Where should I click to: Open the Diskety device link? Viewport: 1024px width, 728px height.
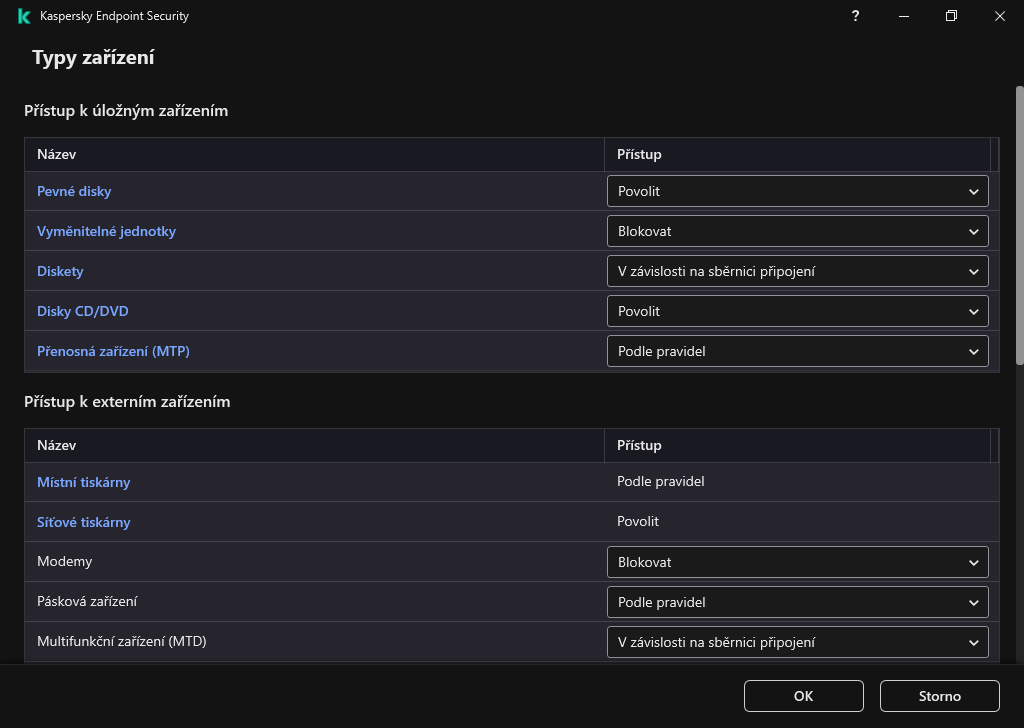click(x=60, y=271)
